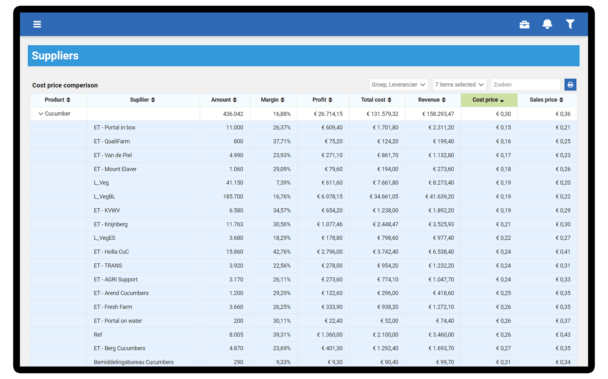Select supplier ET - Berg Cucumbers
Image resolution: width=608 pixels, height=379 pixels.
tap(119, 348)
